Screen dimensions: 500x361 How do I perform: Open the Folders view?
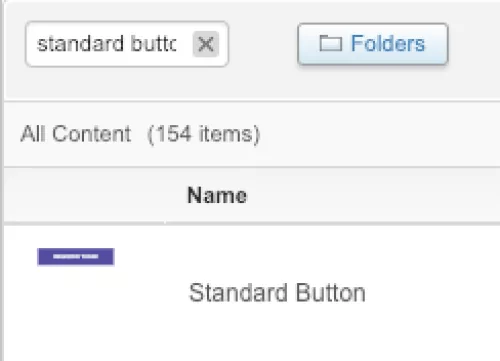pos(373,44)
